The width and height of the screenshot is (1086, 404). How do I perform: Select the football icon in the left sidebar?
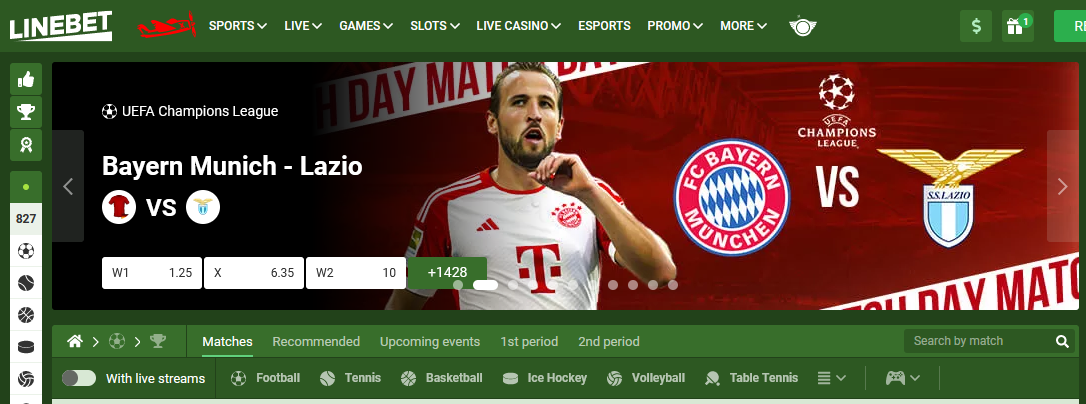(26, 251)
